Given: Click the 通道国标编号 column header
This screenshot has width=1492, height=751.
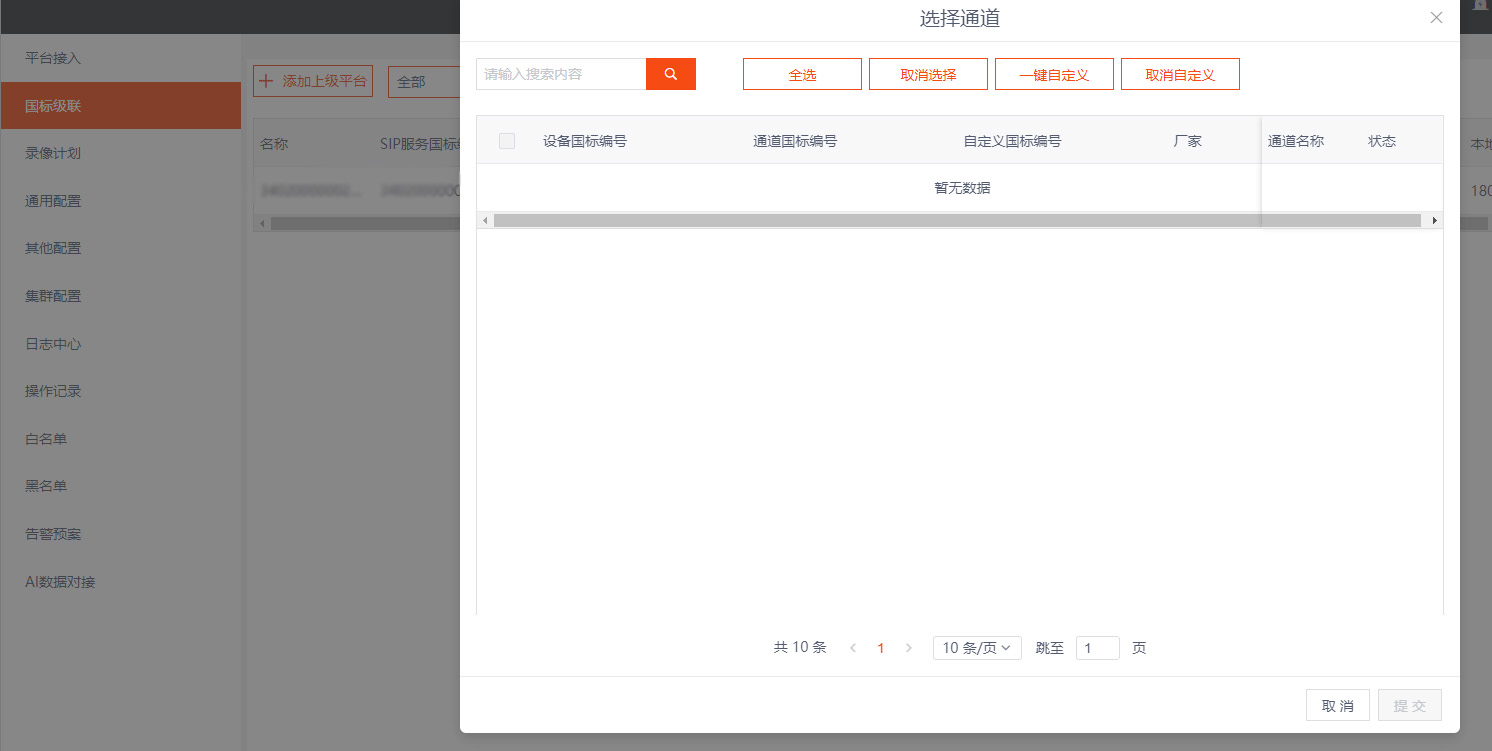Looking at the screenshot, I should [795, 141].
